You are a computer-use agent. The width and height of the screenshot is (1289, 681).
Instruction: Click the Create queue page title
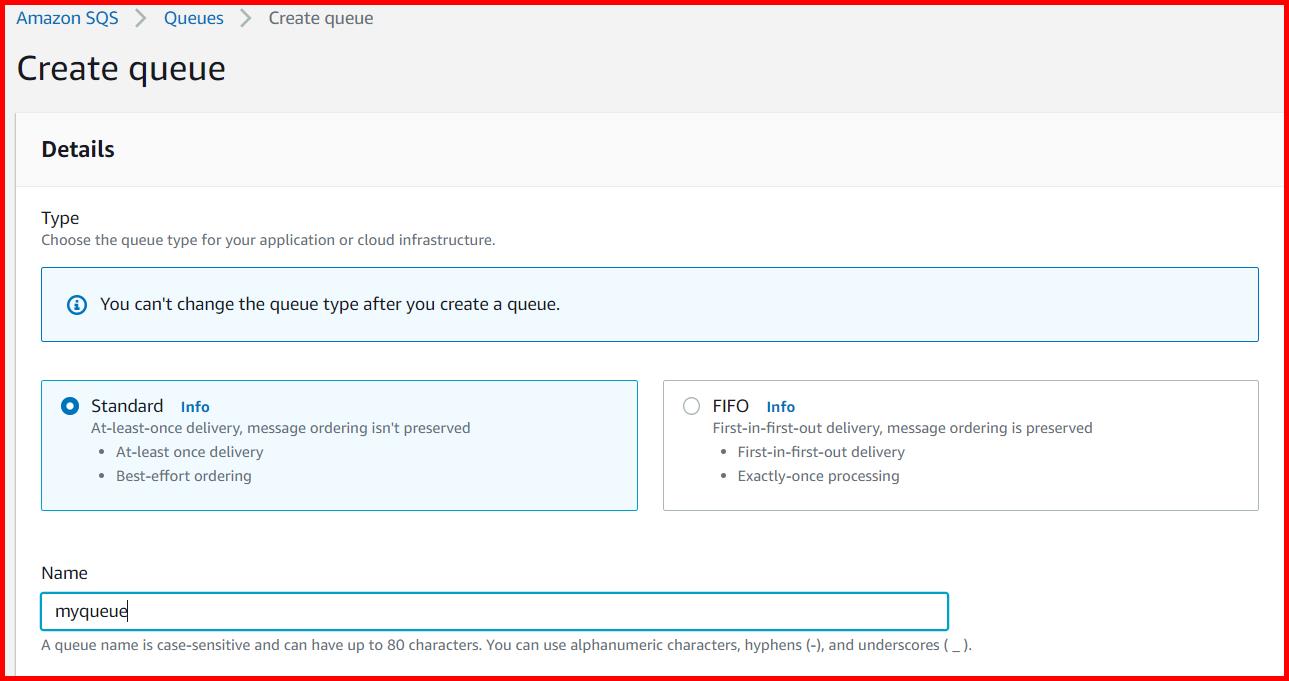point(121,68)
